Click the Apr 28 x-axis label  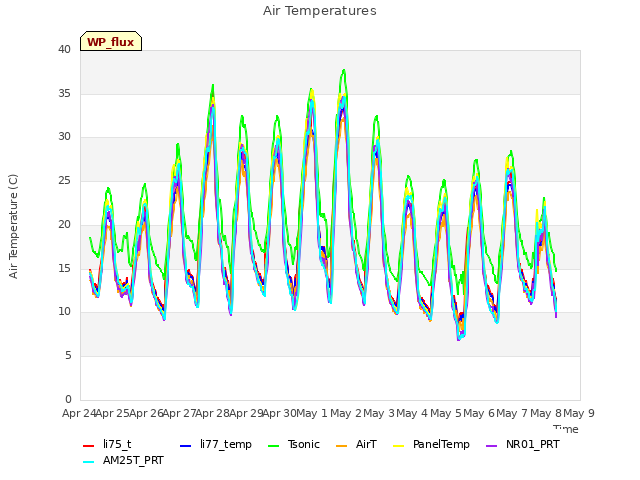212,413
